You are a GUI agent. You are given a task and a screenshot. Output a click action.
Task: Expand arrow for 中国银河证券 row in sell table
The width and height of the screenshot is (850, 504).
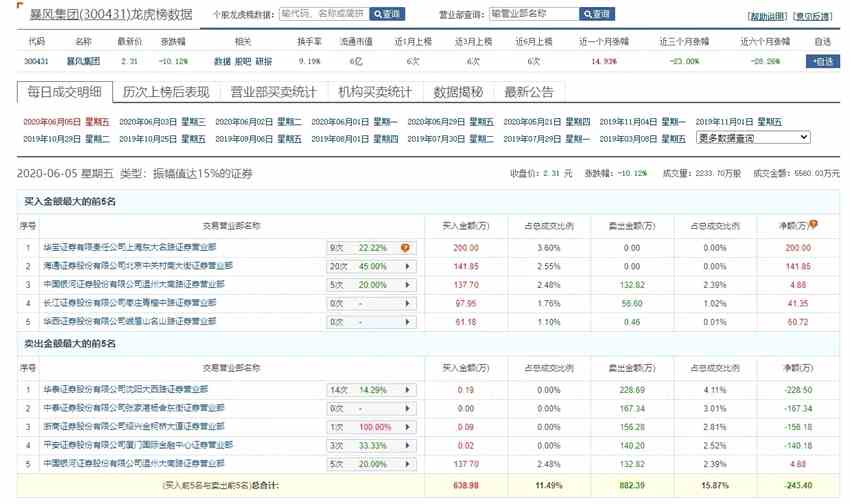pos(408,464)
